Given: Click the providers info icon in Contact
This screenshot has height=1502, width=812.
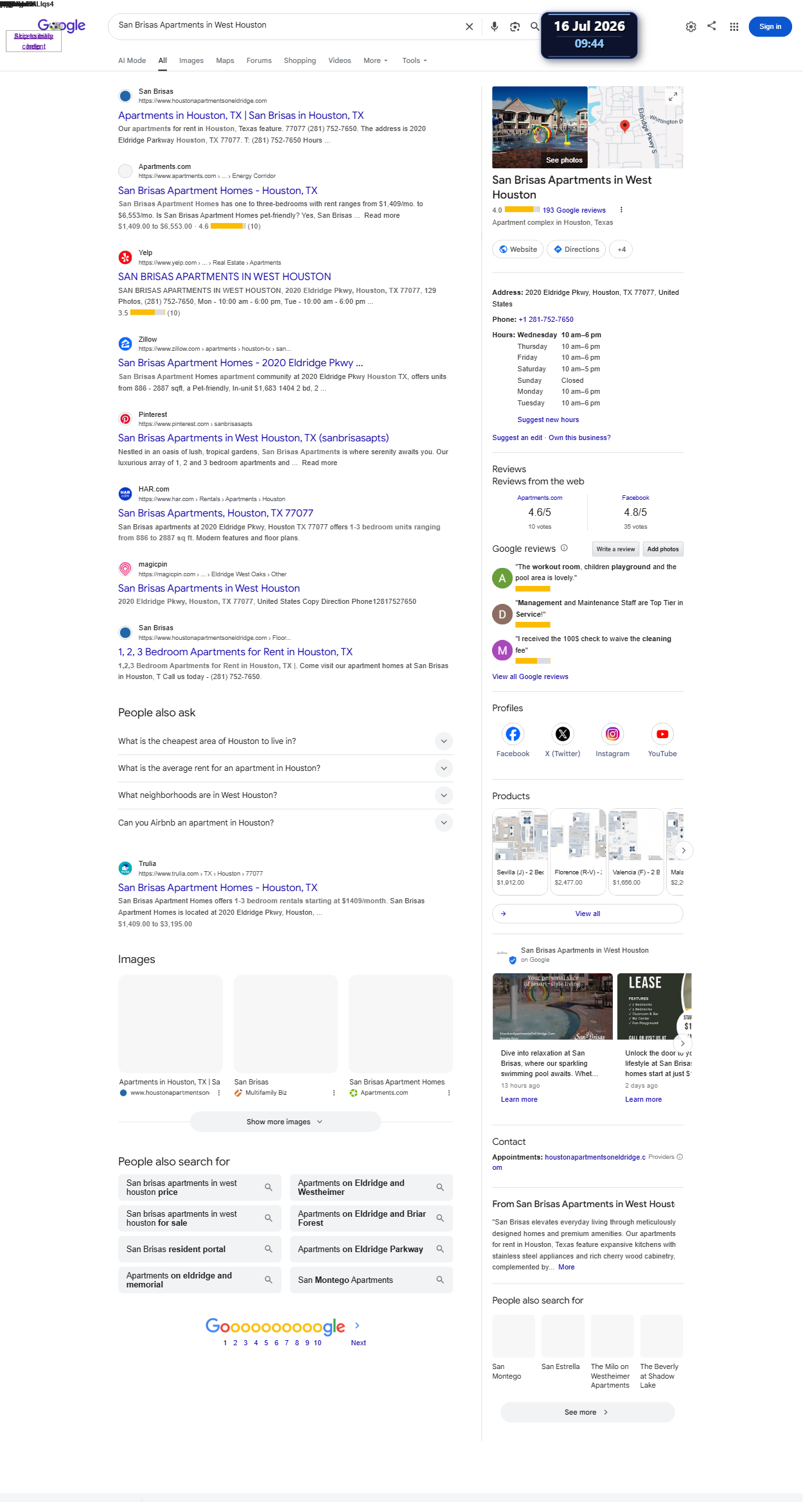Looking at the screenshot, I should coord(680,1157).
